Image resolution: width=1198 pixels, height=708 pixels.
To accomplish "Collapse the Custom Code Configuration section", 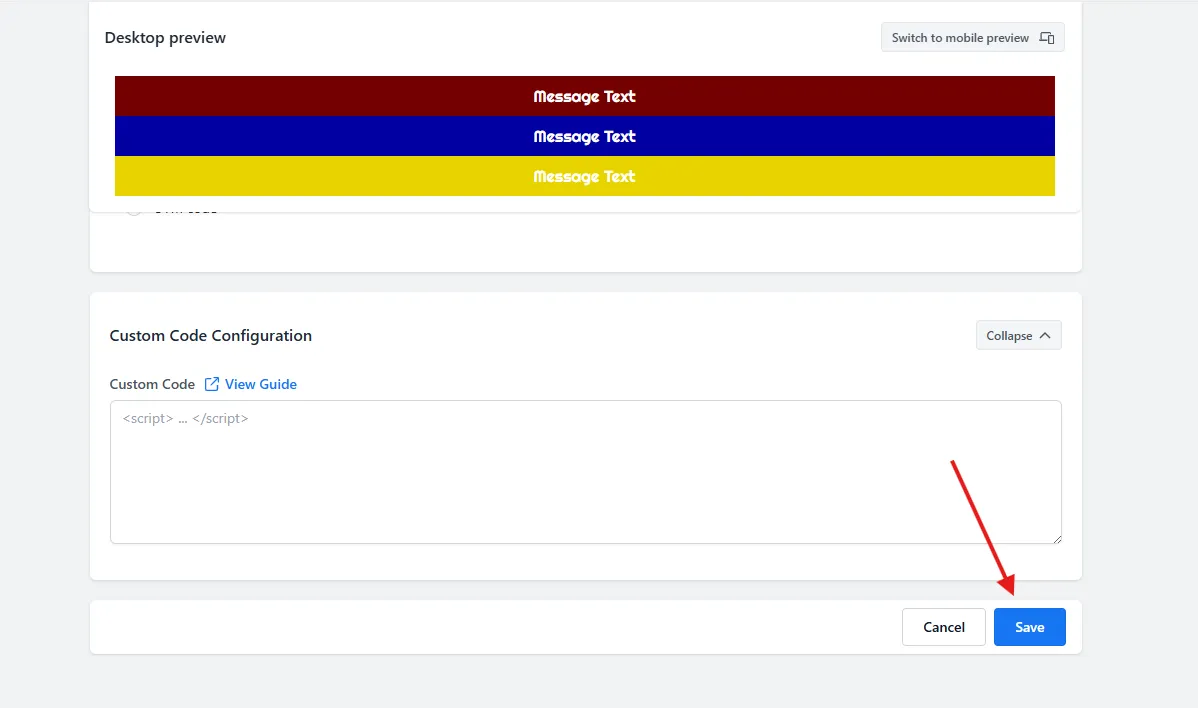I will coord(1018,335).
